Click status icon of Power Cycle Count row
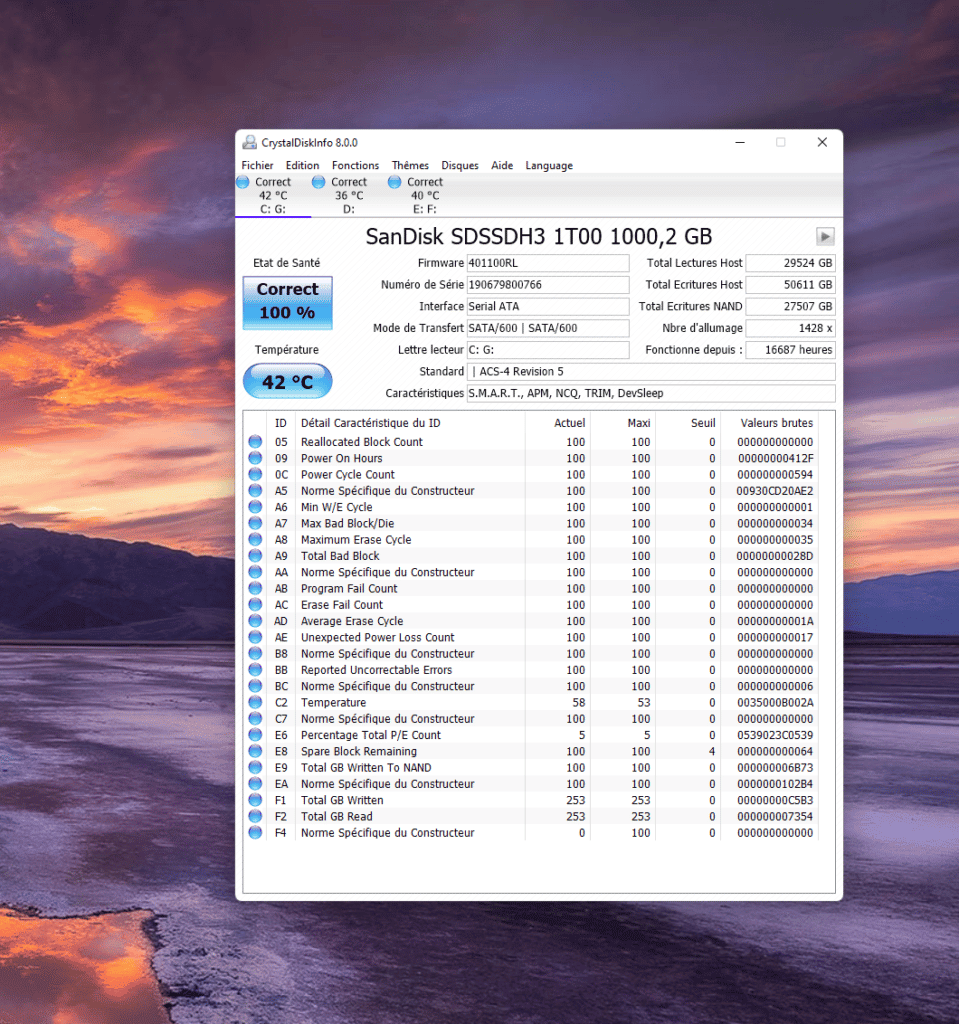 255,474
